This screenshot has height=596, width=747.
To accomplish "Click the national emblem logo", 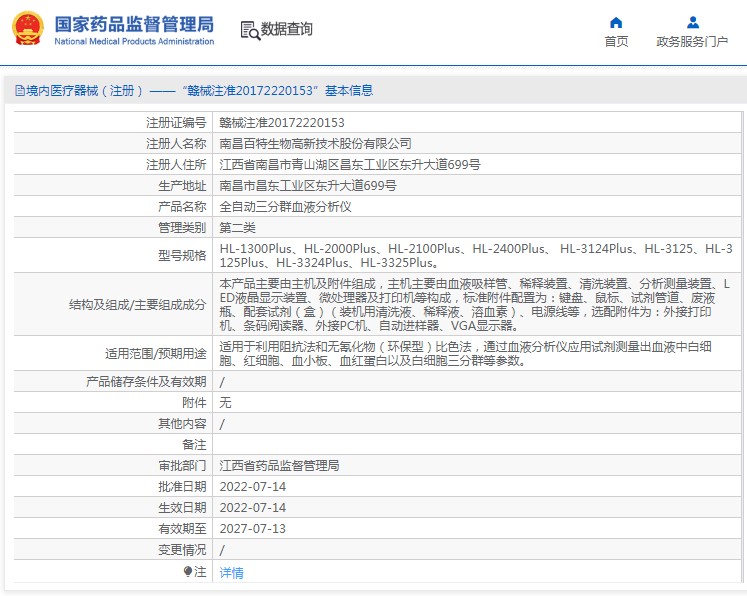I will 28,29.
